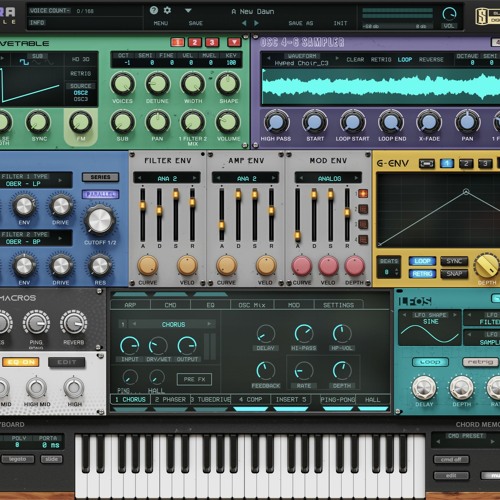Toggle G-ENV SYNC button
This screenshot has width=500, height=500.
coord(454,261)
